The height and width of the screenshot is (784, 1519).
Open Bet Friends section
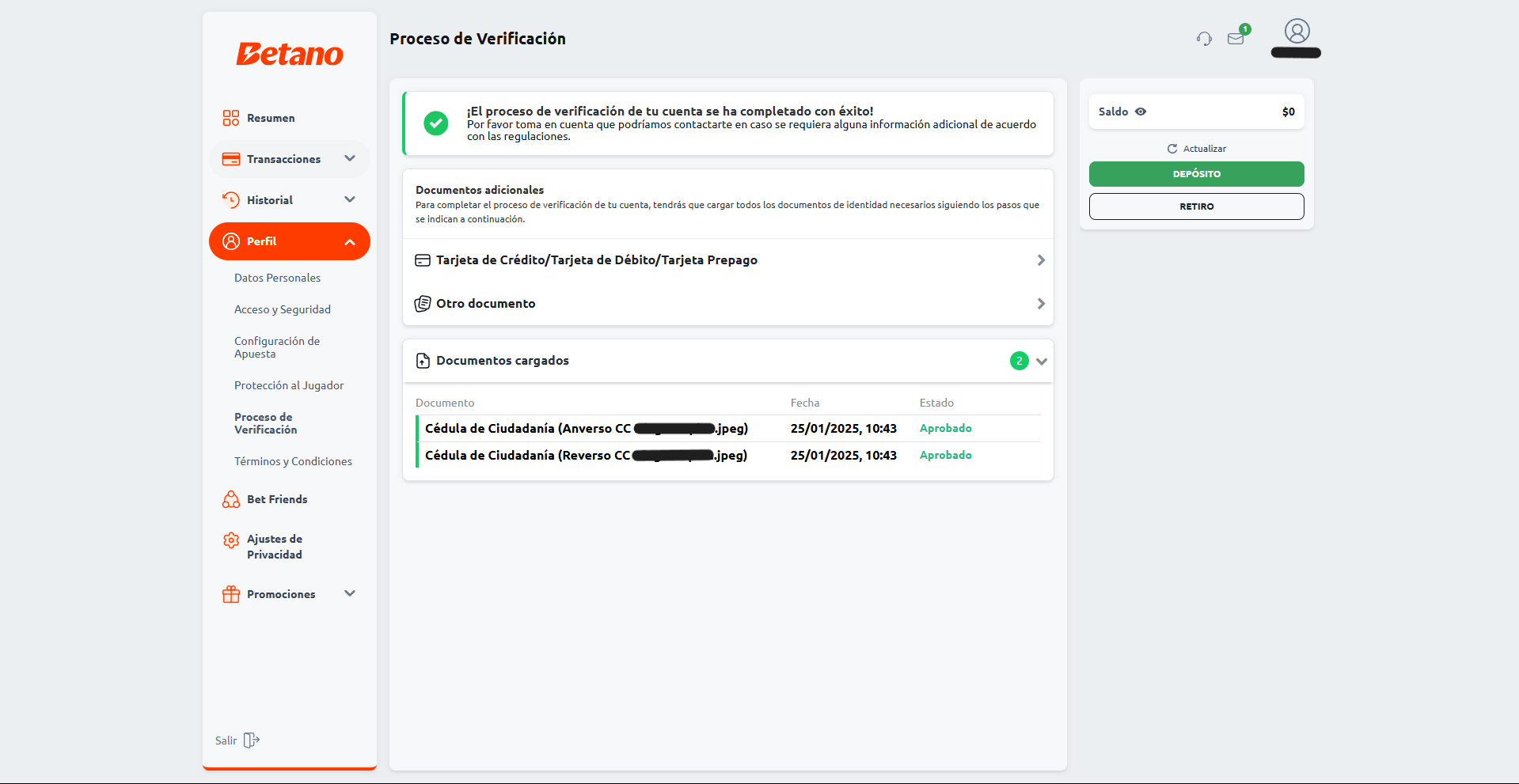pyautogui.click(x=277, y=499)
